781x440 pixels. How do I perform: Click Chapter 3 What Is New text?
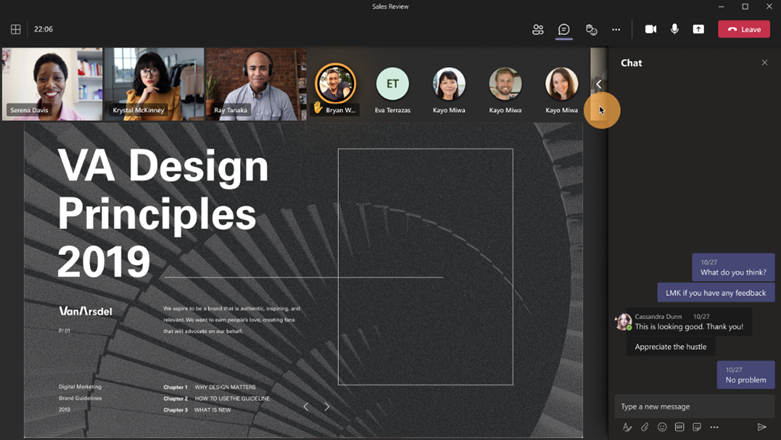197,410
